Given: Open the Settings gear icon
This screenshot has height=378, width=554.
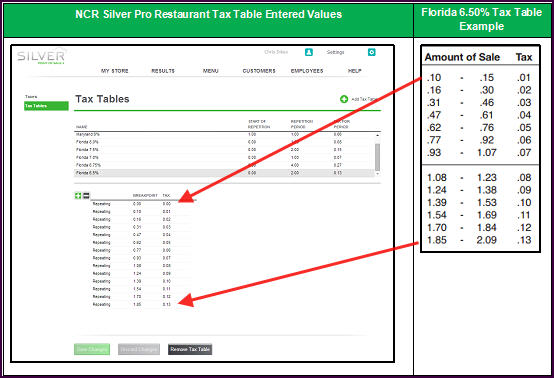Looking at the screenshot, I should [371, 52].
